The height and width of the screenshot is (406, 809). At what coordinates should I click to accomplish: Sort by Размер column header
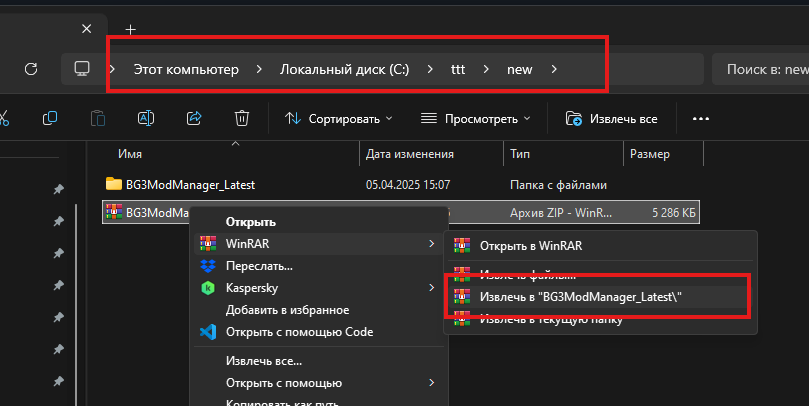tap(650, 154)
